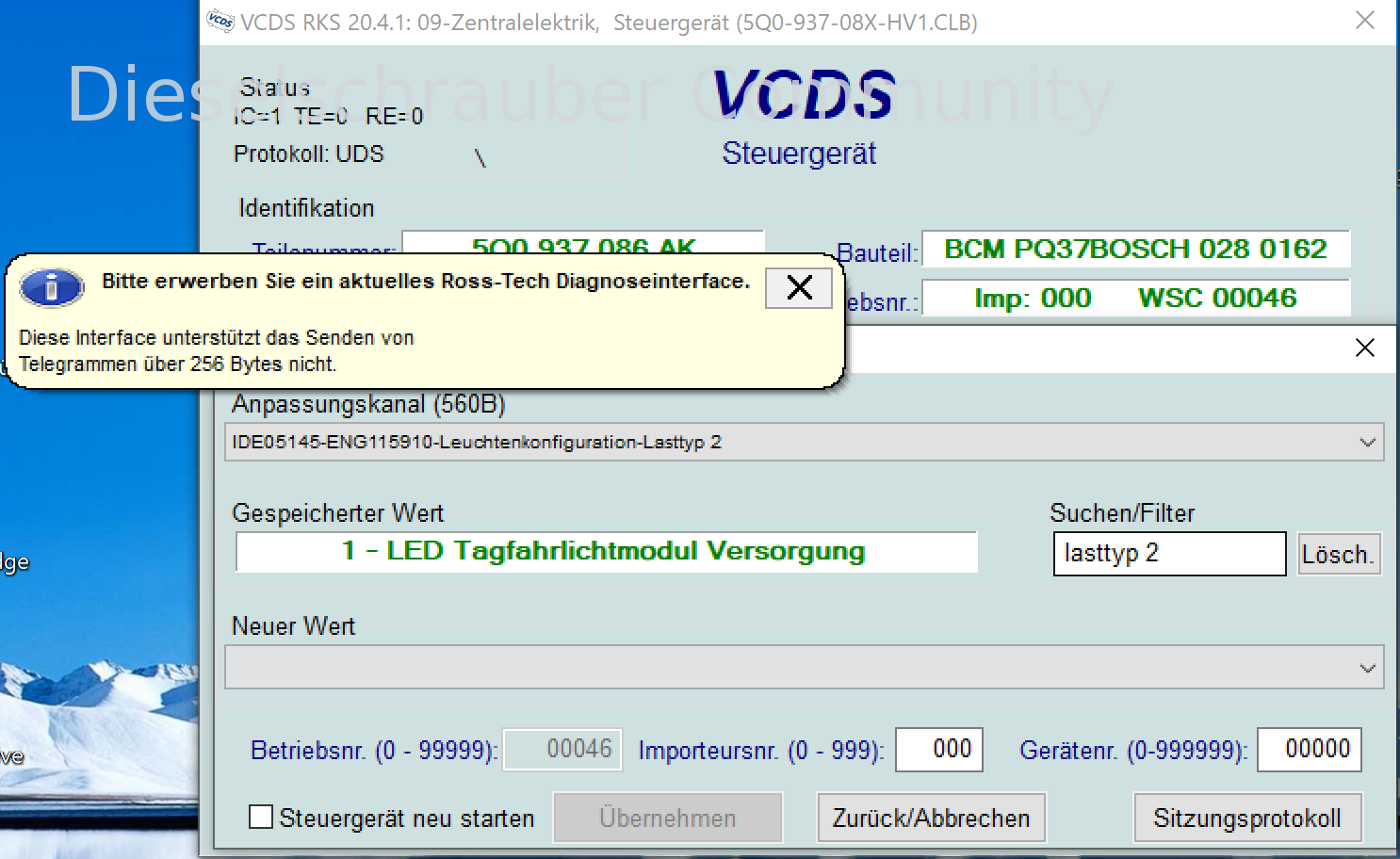The height and width of the screenshot is (859, 1400).
Task: Expand the Neuer Wert dropdown
Action: pyautogui.click(x=805, y=668)
